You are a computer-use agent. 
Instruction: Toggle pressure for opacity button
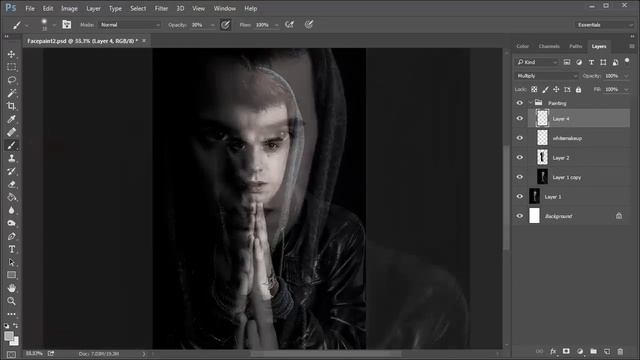click(x=225, y=25)
